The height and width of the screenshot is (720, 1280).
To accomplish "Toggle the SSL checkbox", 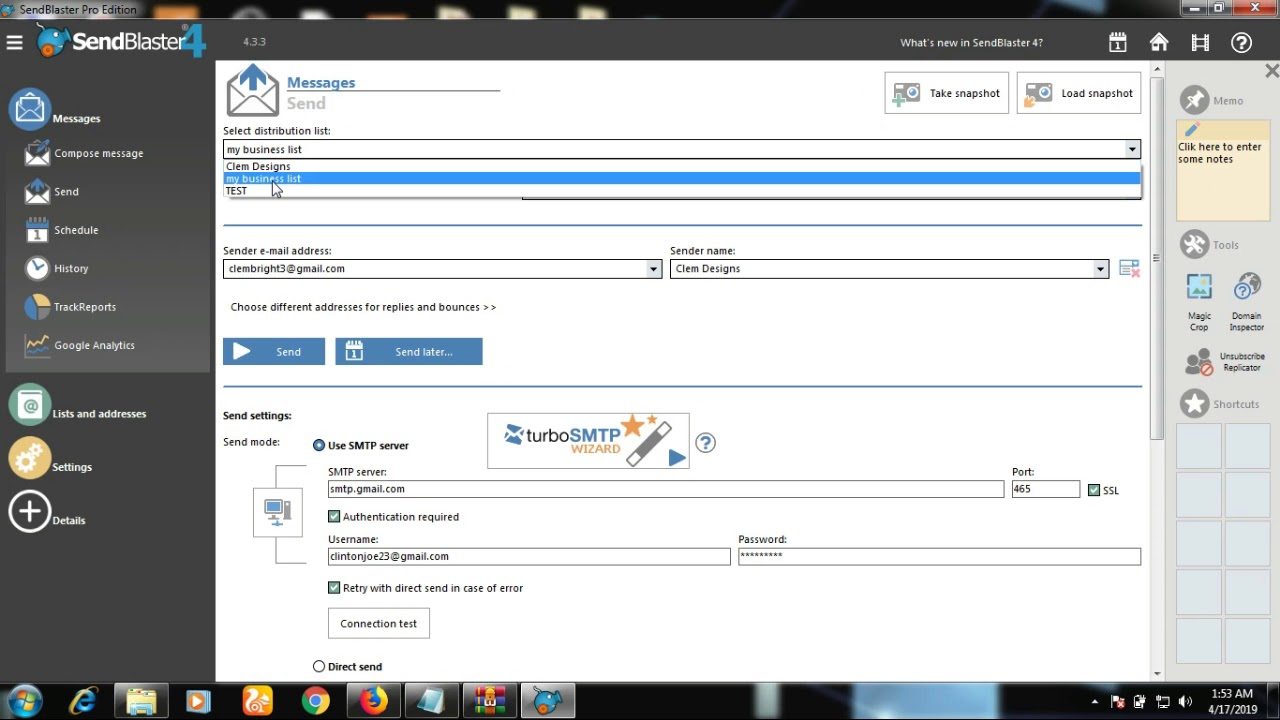I will 1094,490.
